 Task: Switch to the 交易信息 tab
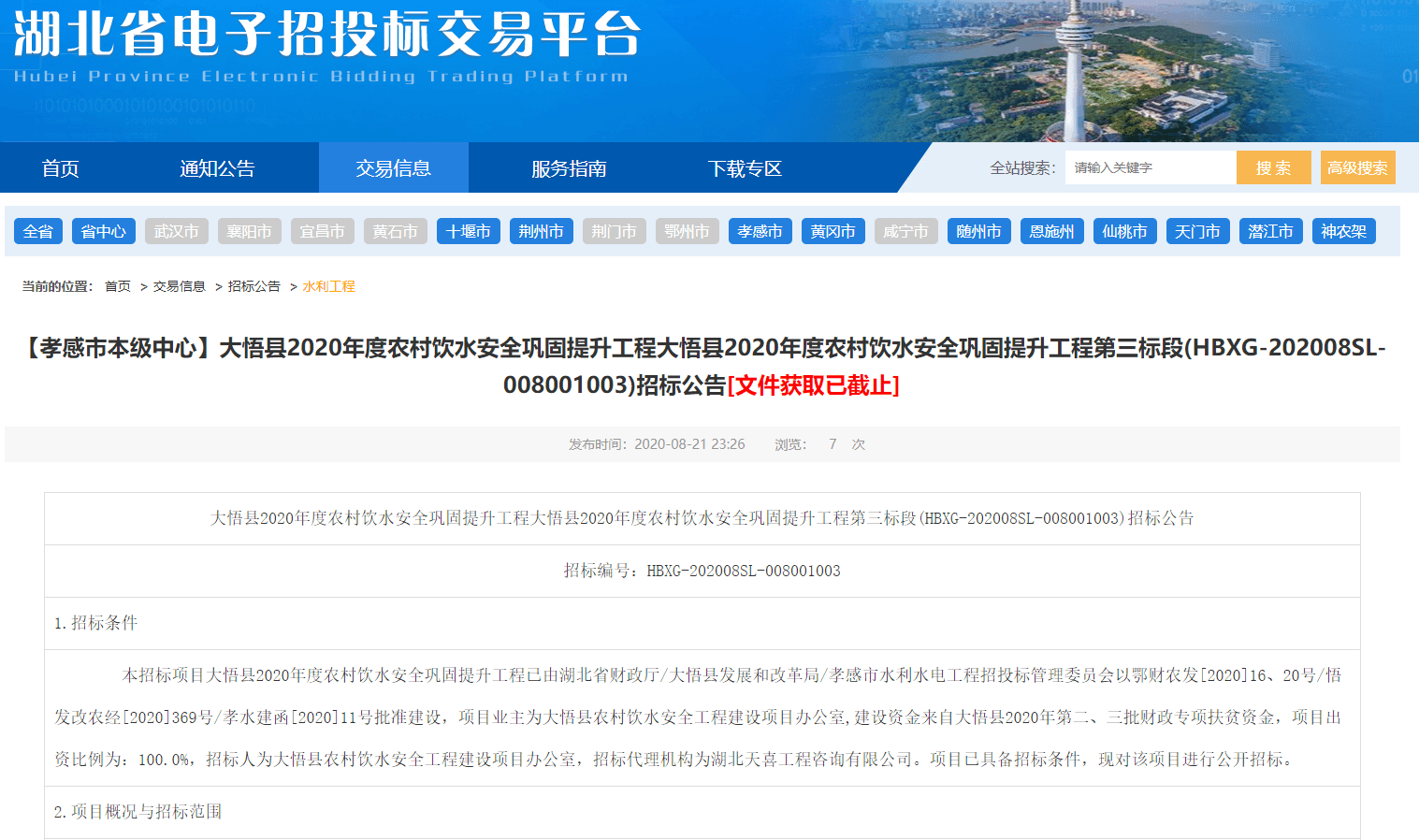point(393,168)
